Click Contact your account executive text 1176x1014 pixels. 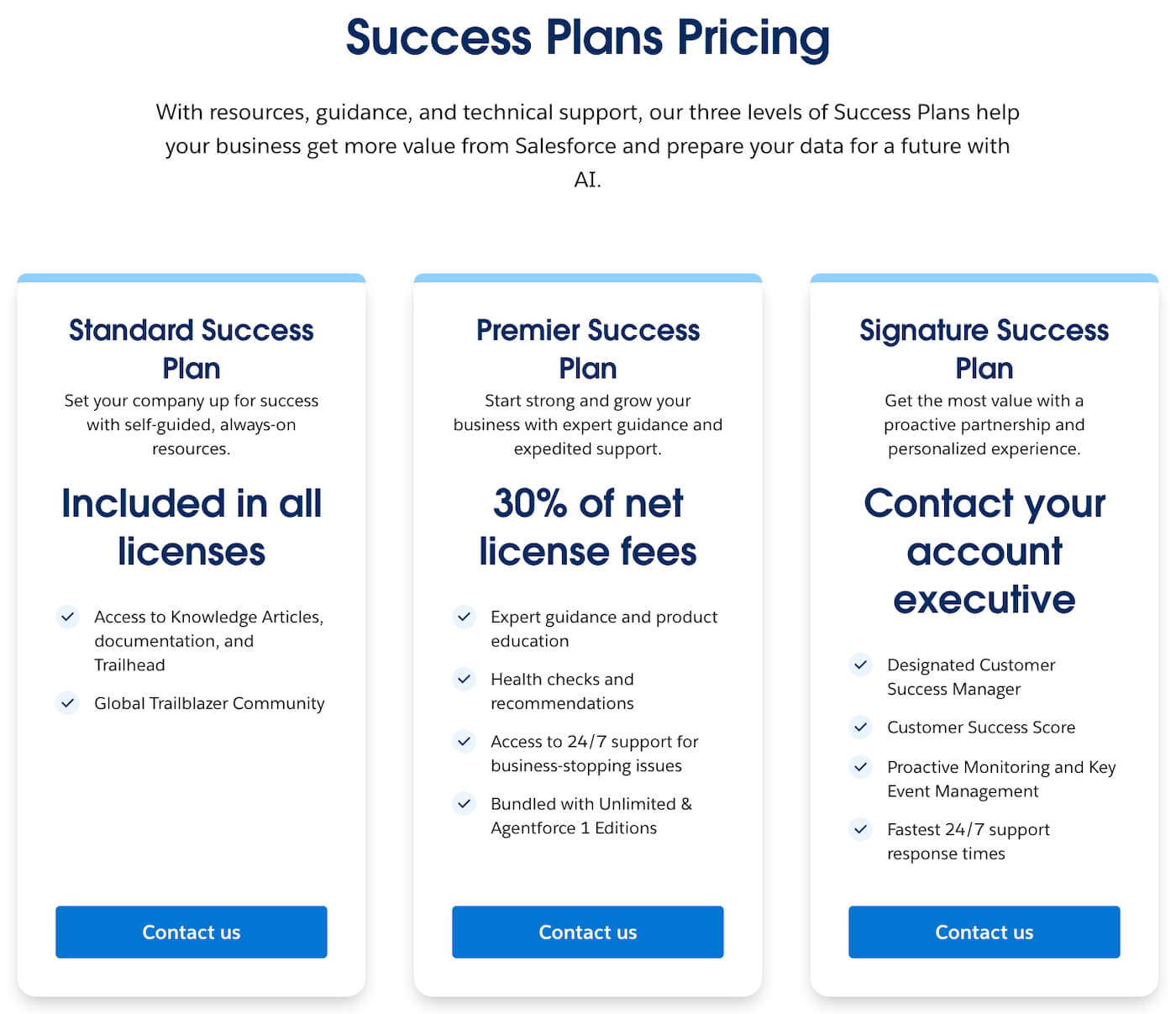[984, 551]
